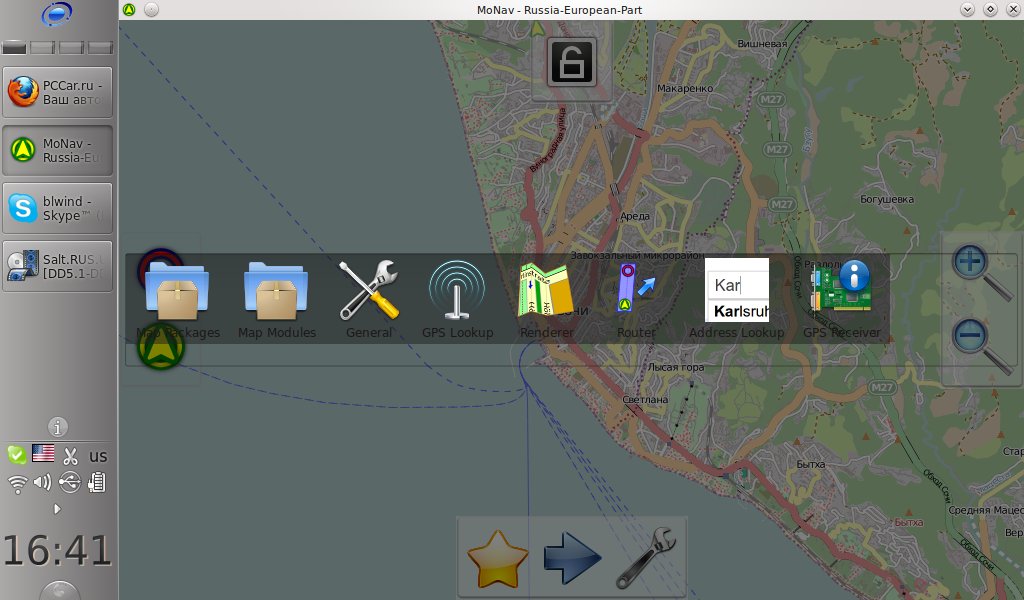Click the volume speaker tray icon
Screen dimensions: 1024x600
[43, 483]
